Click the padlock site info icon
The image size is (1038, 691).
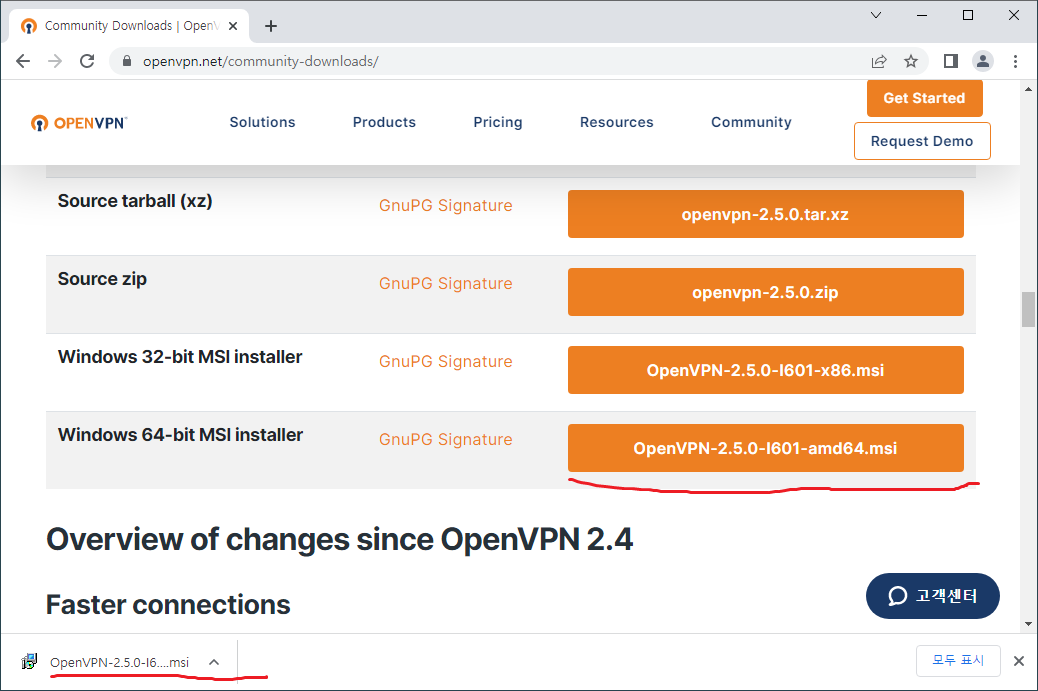click(x=126, y=62)
